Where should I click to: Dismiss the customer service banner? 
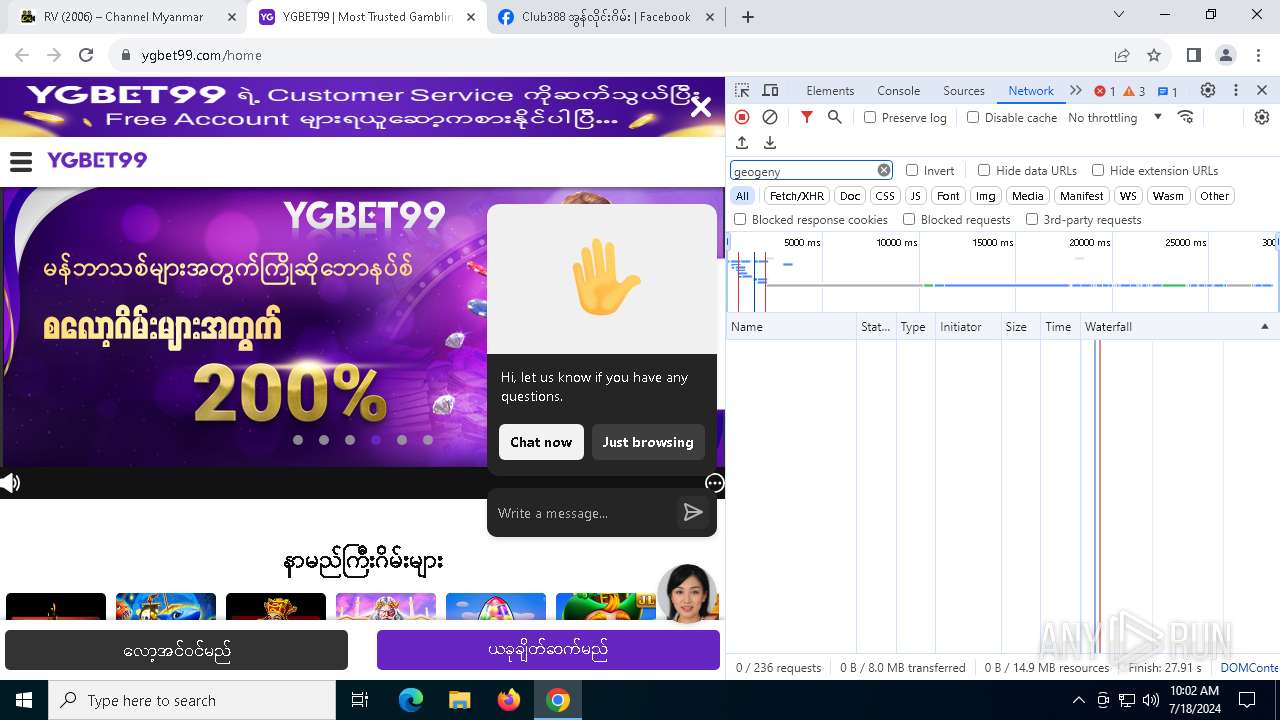[701, 106]
